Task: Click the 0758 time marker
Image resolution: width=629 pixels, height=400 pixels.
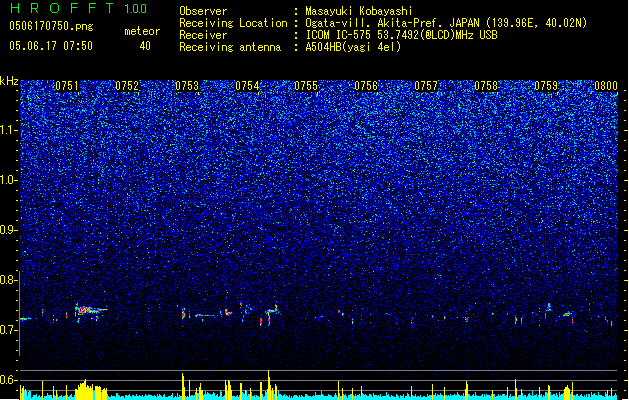Action: pyautogui.click(x=486, y=86)
